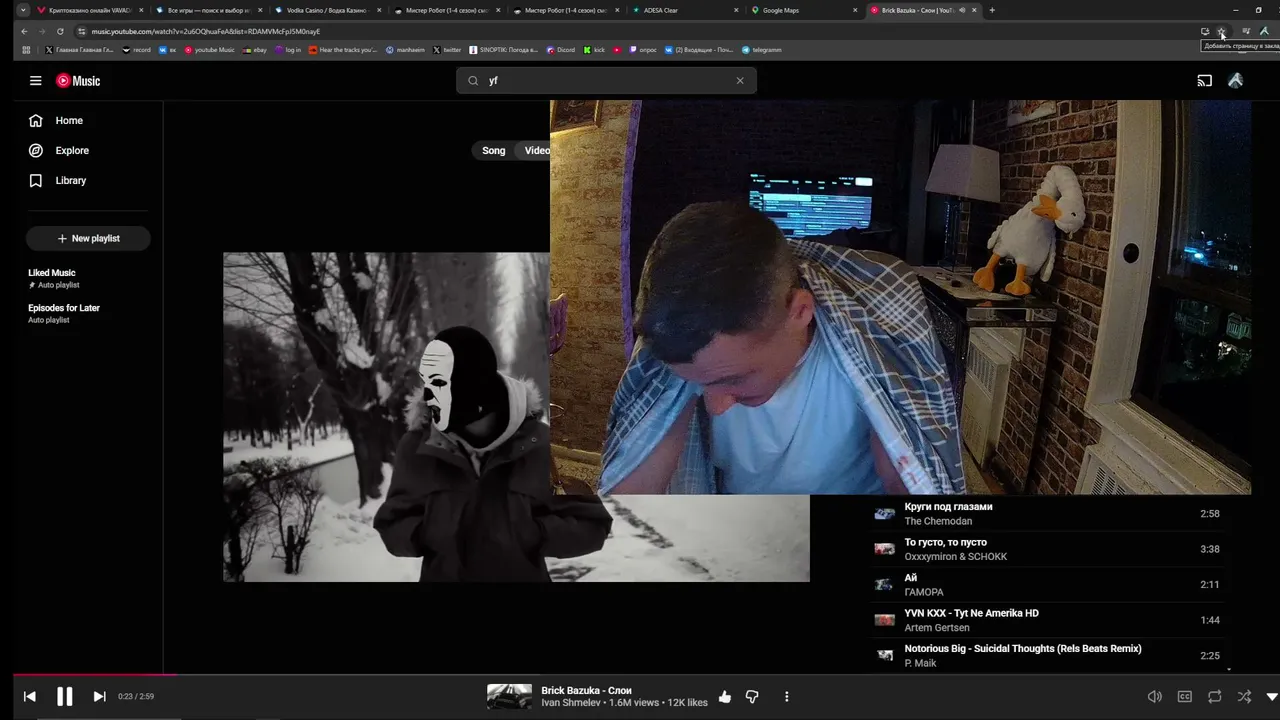Close the Google Maps tab
Image resolution: width=1280 pixels, height=720 pixels.
pyautogui.click(x=855, y=10)
